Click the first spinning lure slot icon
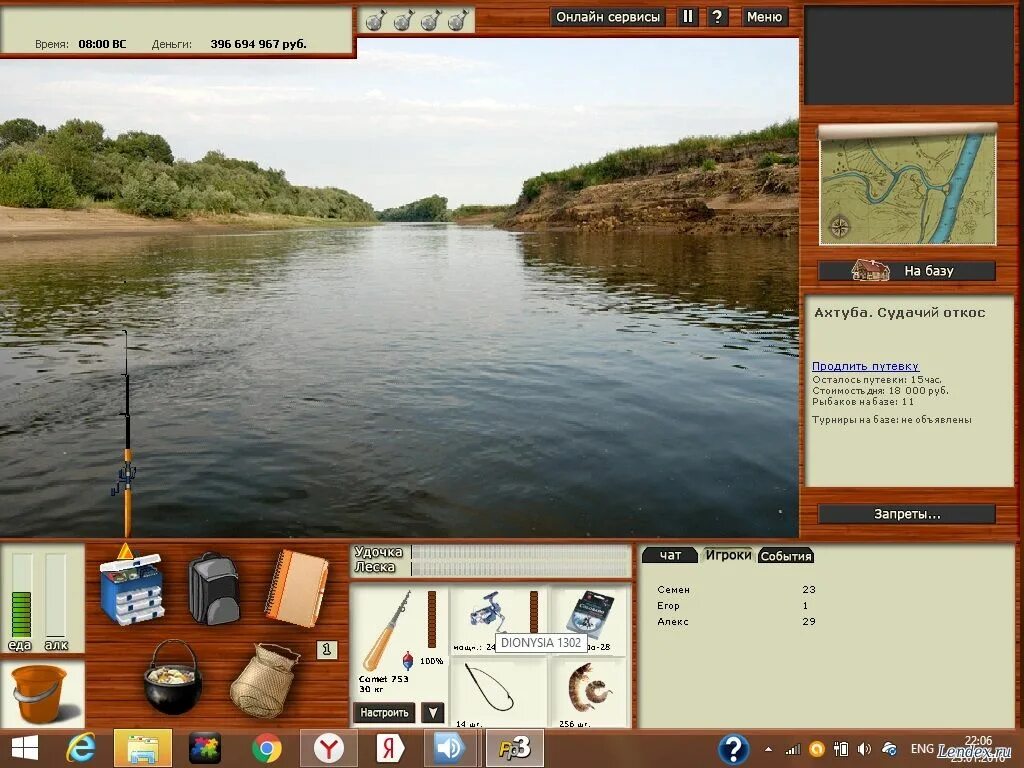The image size is (1024, 768). click(x=375, y=20)
